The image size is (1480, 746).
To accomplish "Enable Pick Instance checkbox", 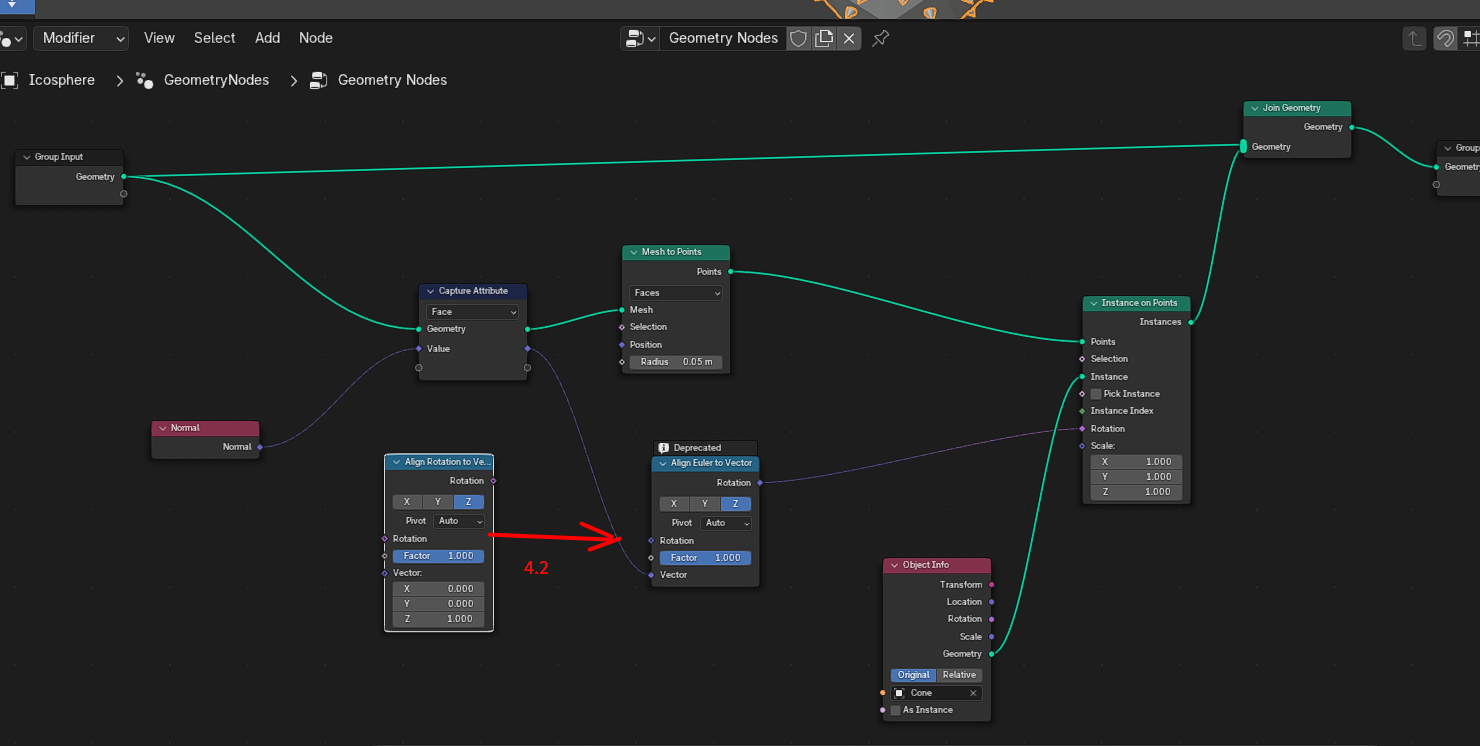I will pyautogui.click(x=1095, y=394).
